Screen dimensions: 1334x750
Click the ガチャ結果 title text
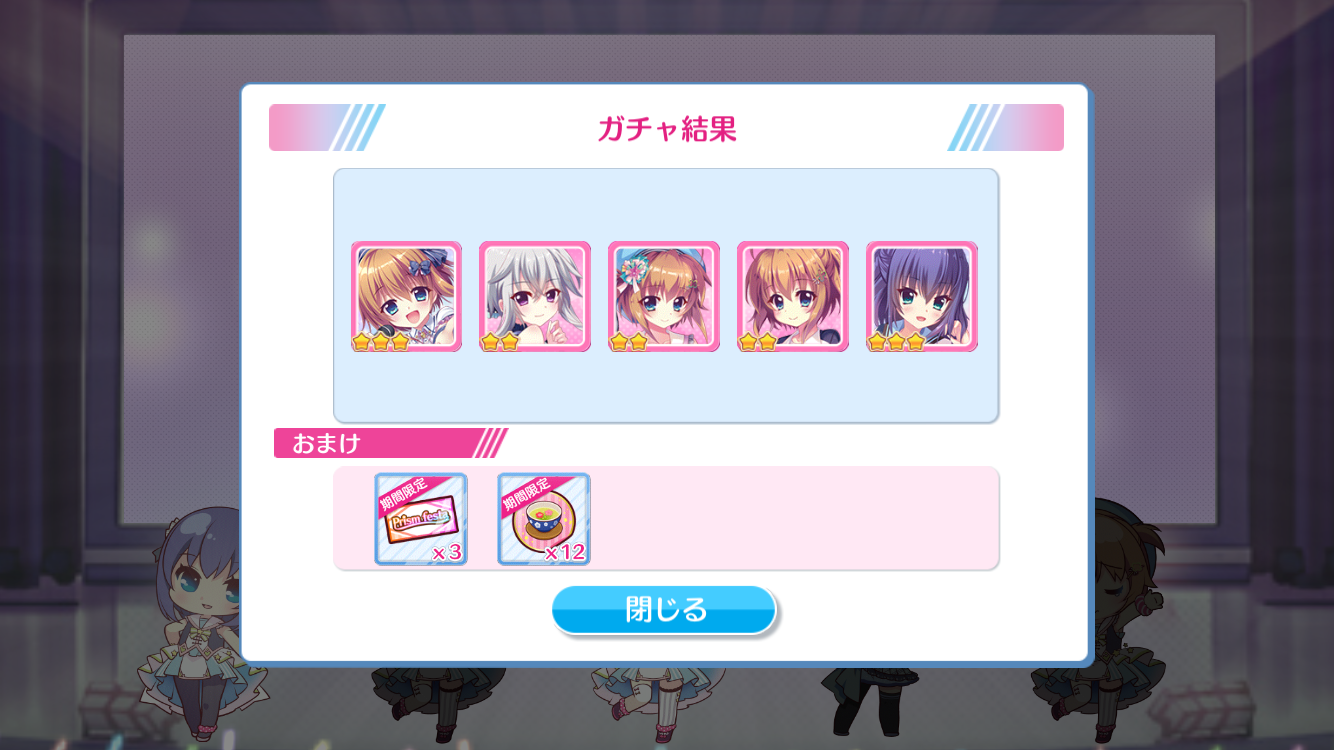(x=667, y=129)
